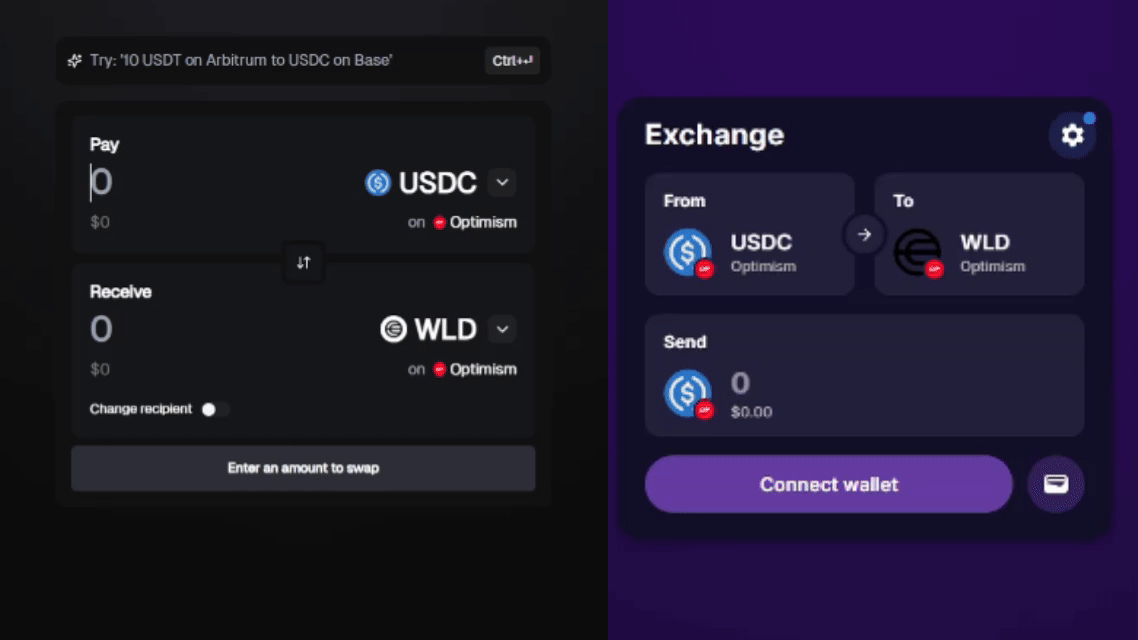Image resolution: width=1138 pixels, height=640 pixels.
Task: Click the WLD token icon in Receive
Action: coord(393,329)
